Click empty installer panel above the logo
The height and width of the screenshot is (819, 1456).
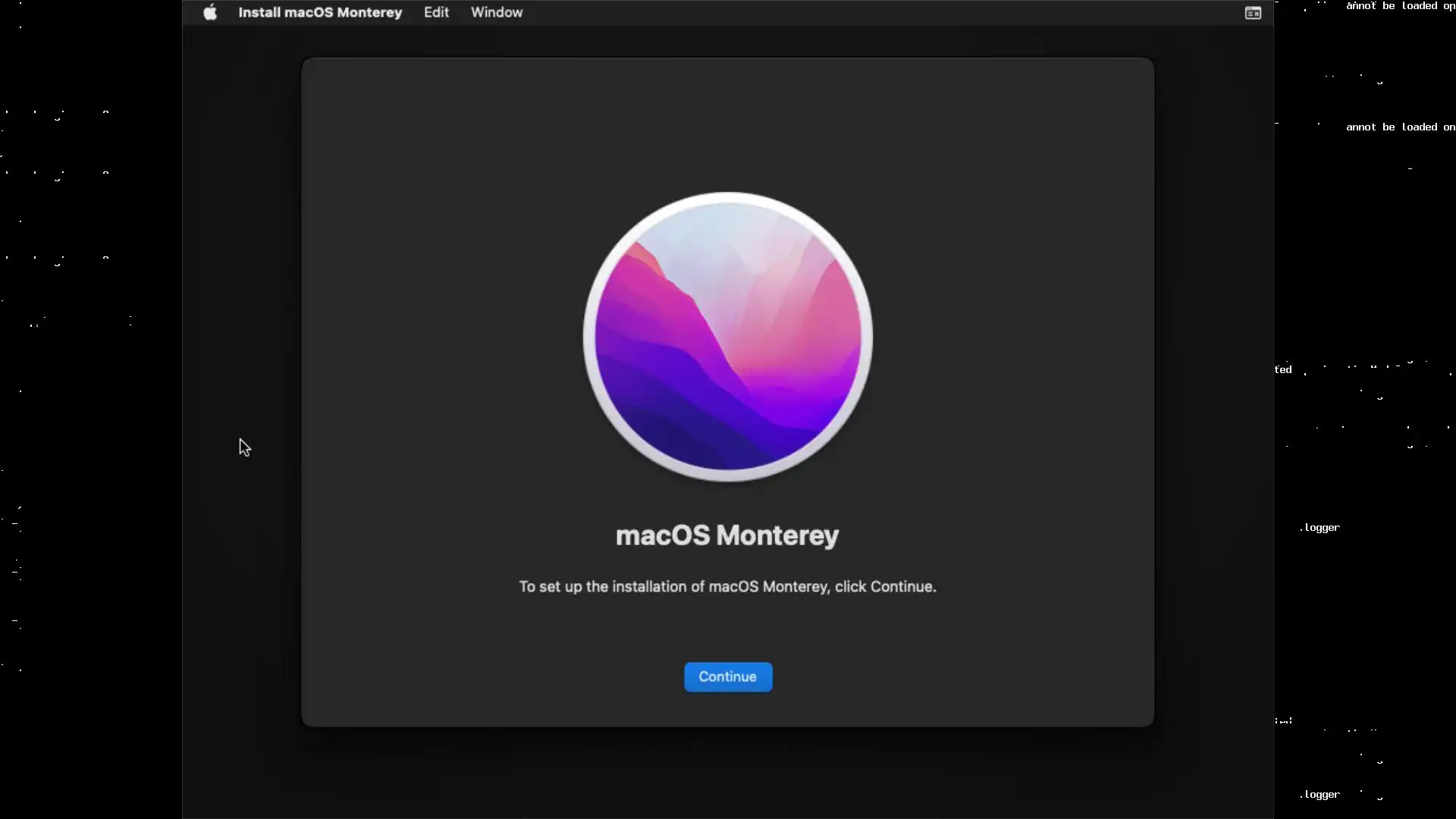pos(726,121)
